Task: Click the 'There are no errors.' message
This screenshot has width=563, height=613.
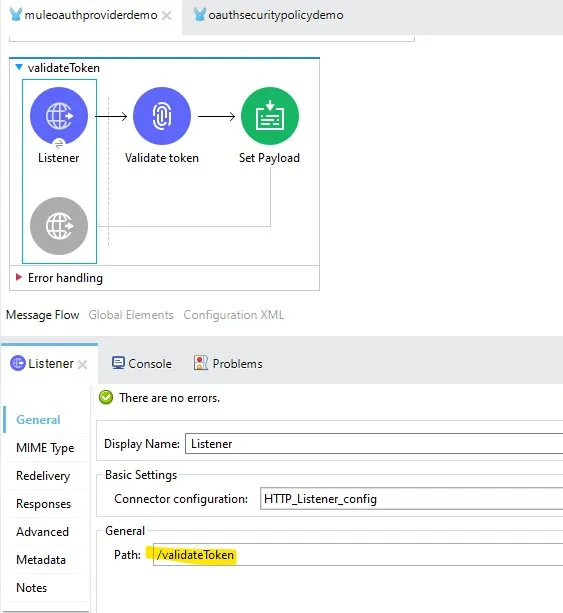Action: (x=170, y=398)
